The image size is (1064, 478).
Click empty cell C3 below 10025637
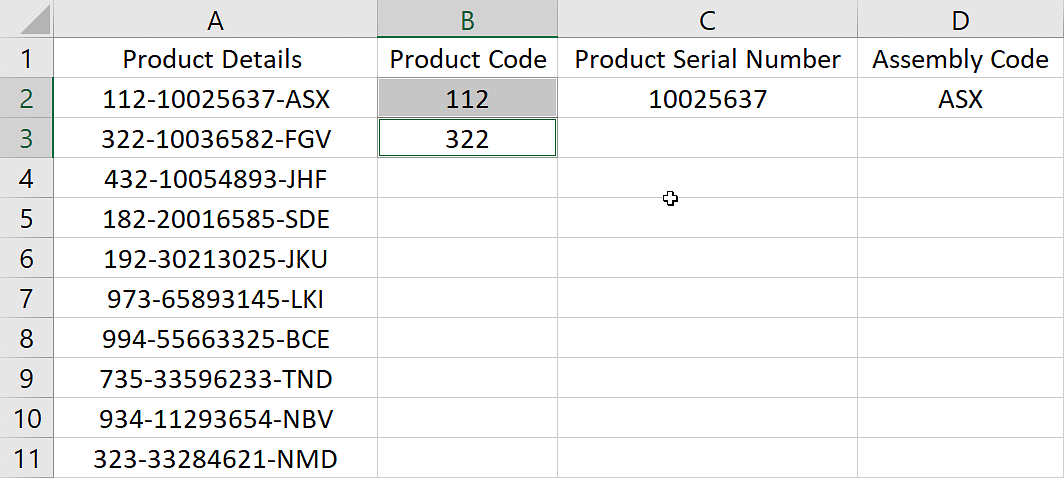coord(707,139)
